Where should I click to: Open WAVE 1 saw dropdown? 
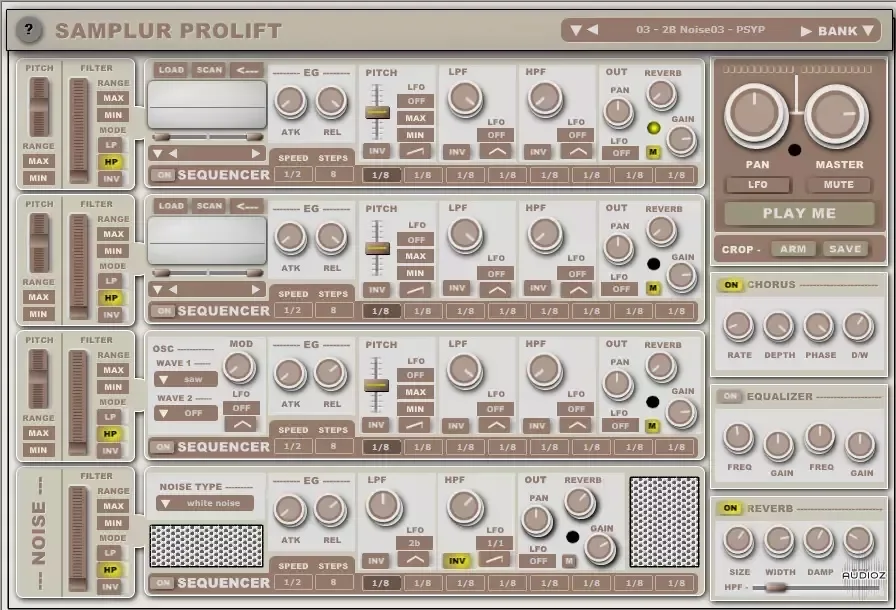tap(186, 379)
